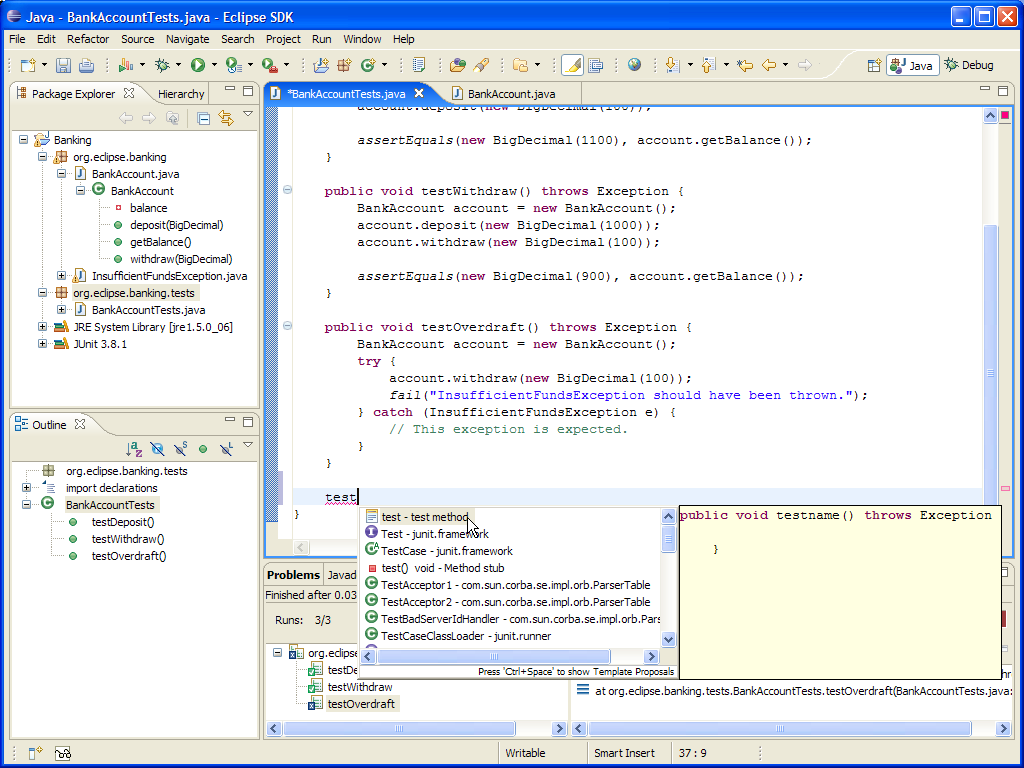Toggle Hide Local Types in Outline

pyautogui.click(x=226, y=449)
